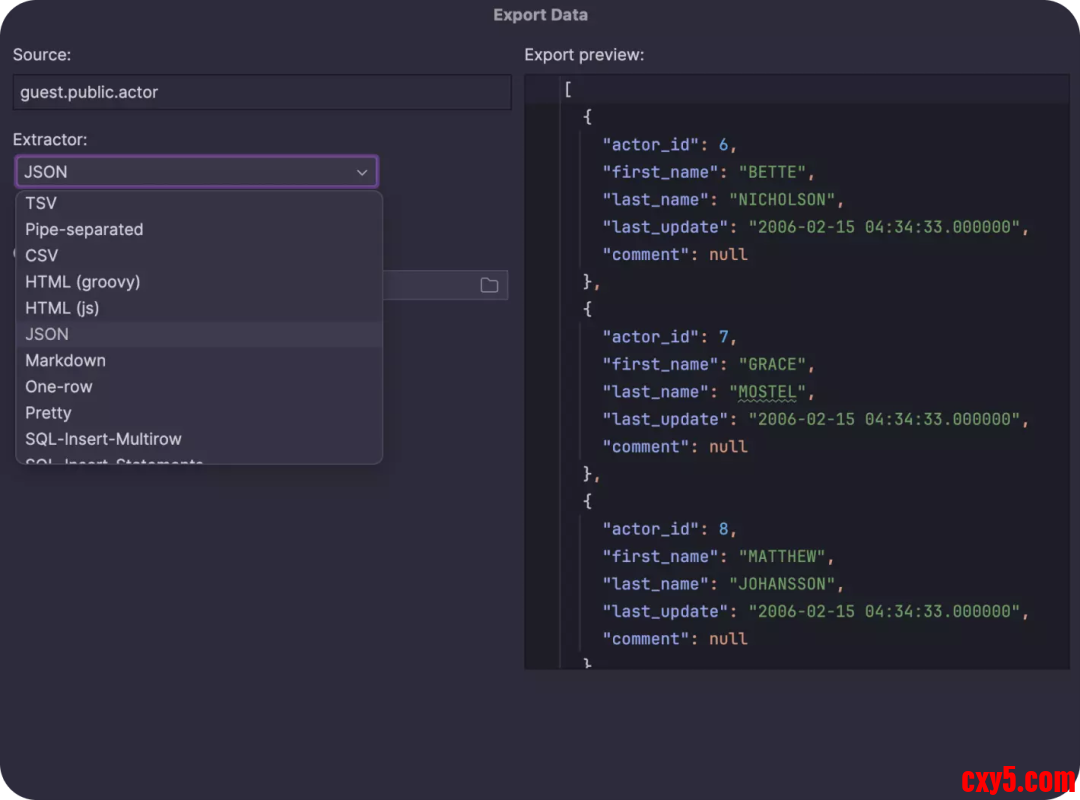This screenshot has width=1080, height=800.
Task: Select TSV from the extractor list
Action: [41, 203]
